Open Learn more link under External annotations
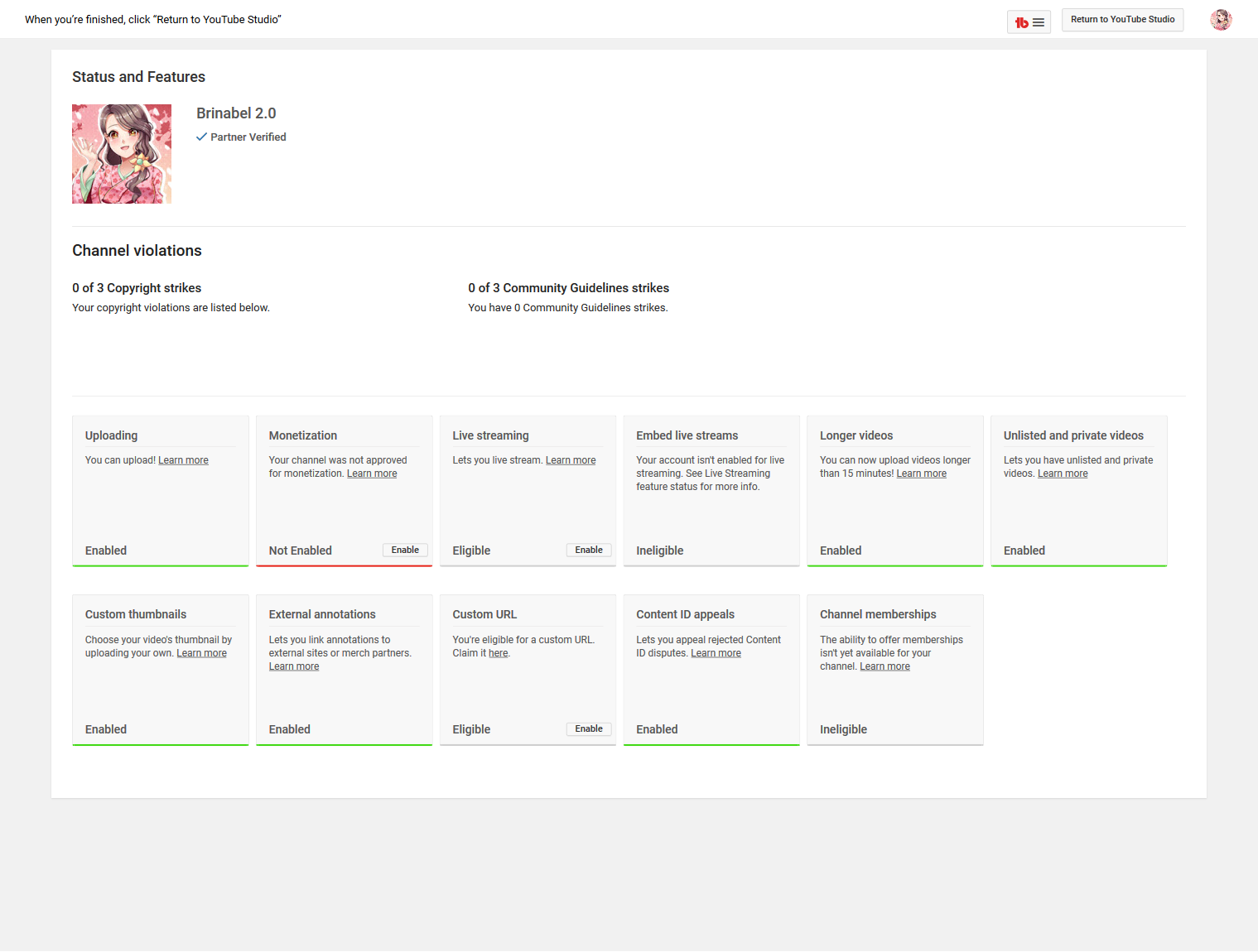The height and width of the screenshot is (952, 1258). pos(294,666)
